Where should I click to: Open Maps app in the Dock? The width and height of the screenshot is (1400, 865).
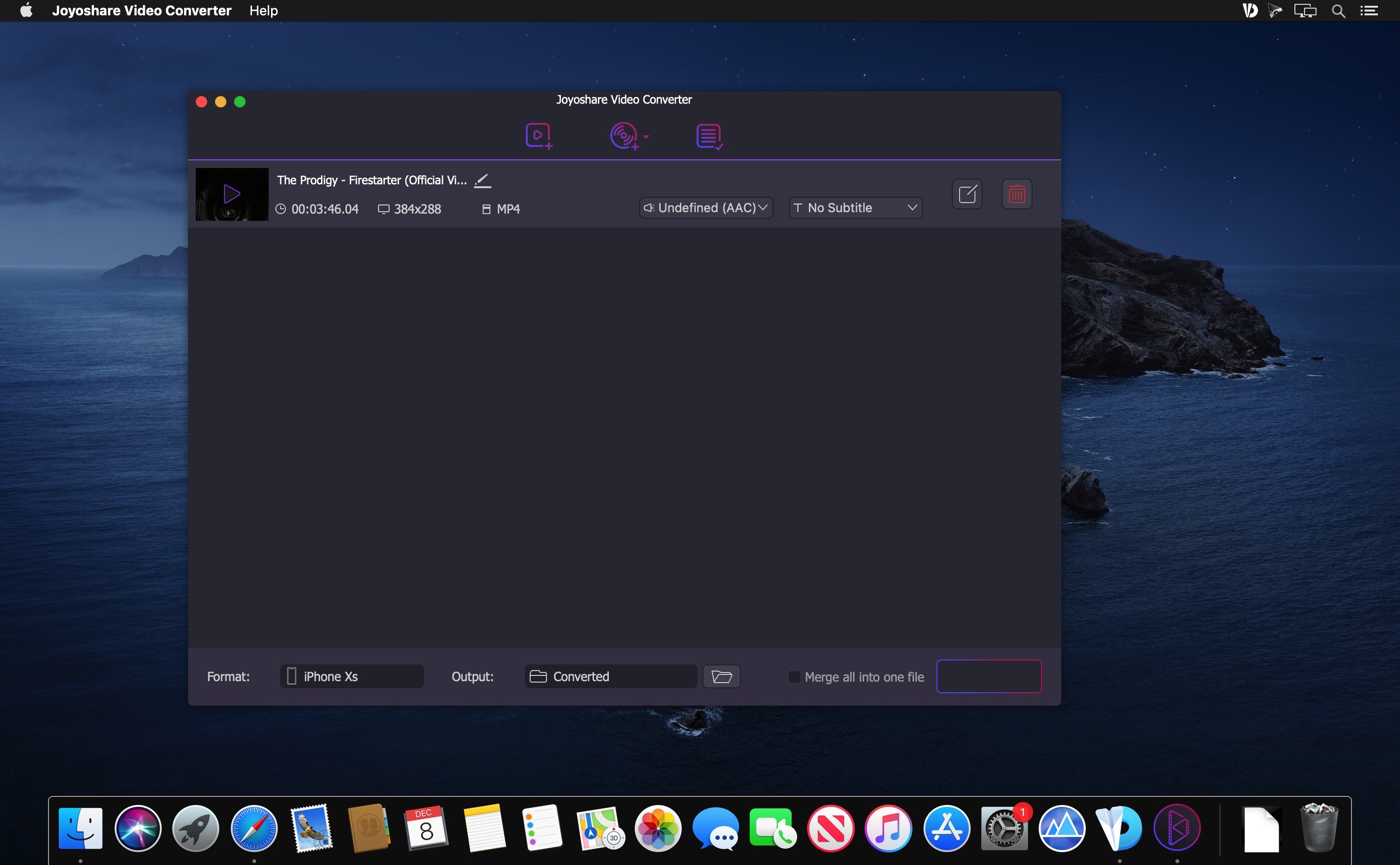click(x=600, y=828)
